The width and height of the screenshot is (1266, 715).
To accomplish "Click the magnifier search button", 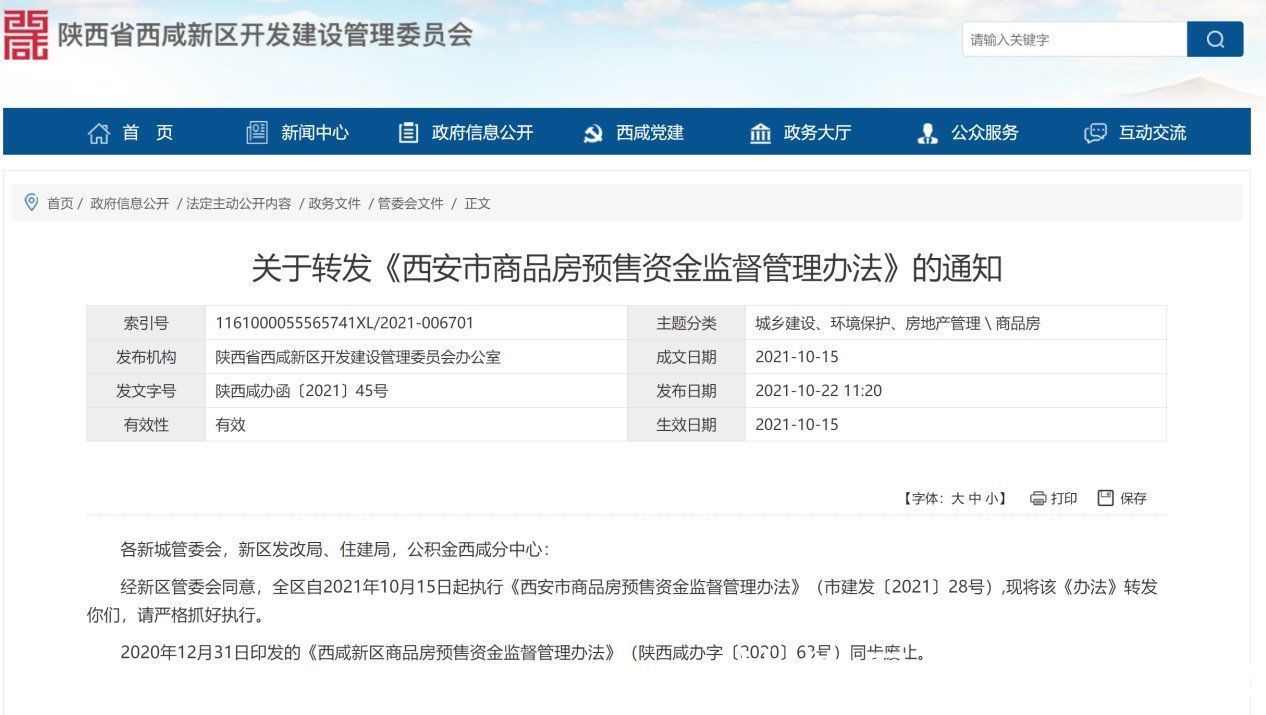I will coord(1215,39).
